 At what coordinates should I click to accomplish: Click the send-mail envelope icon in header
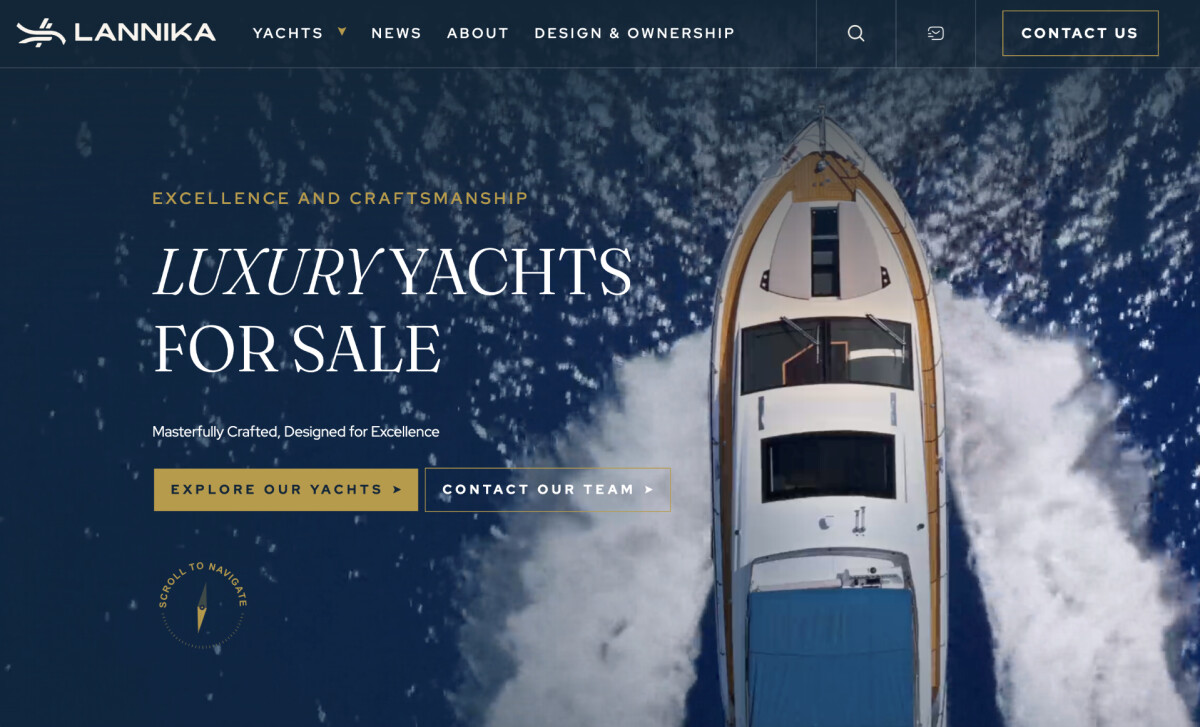click(936, 33)
